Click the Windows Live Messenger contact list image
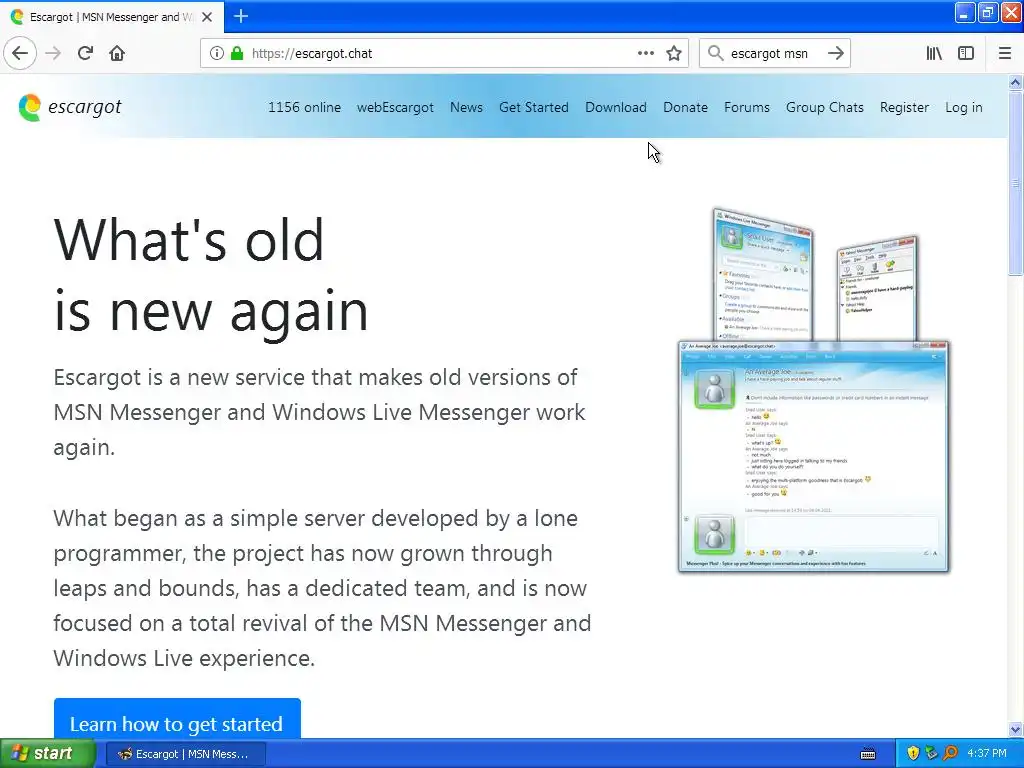Image resolution: width=1024 pixels, height=768 pixels. coord(762,274)
